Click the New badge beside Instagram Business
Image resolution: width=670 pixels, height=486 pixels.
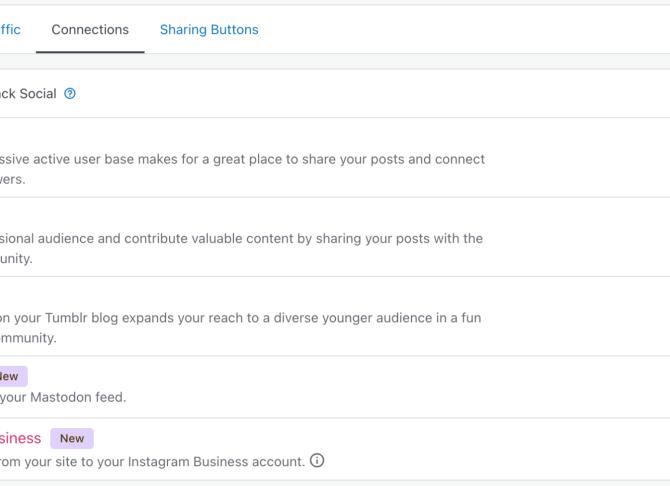pos(71,438)
